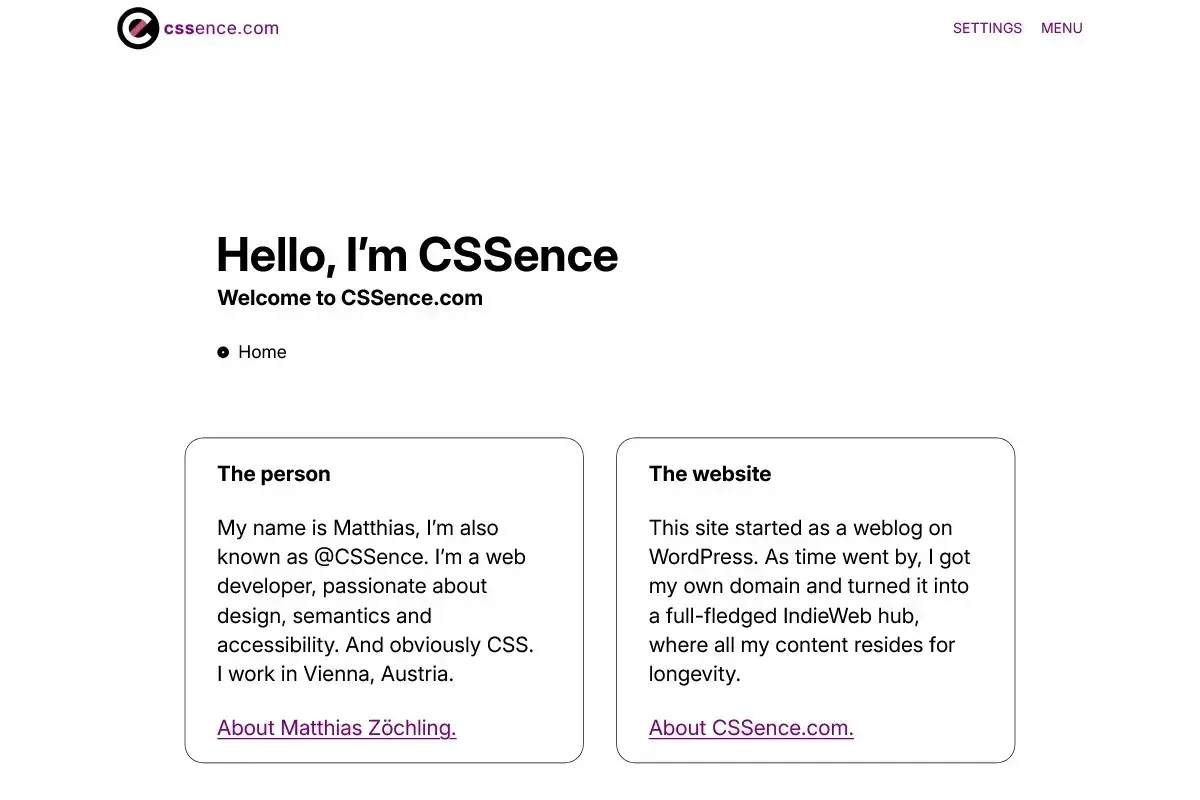
Task: Click the paragraph about the IndieWeb hub
Action: 810,601
